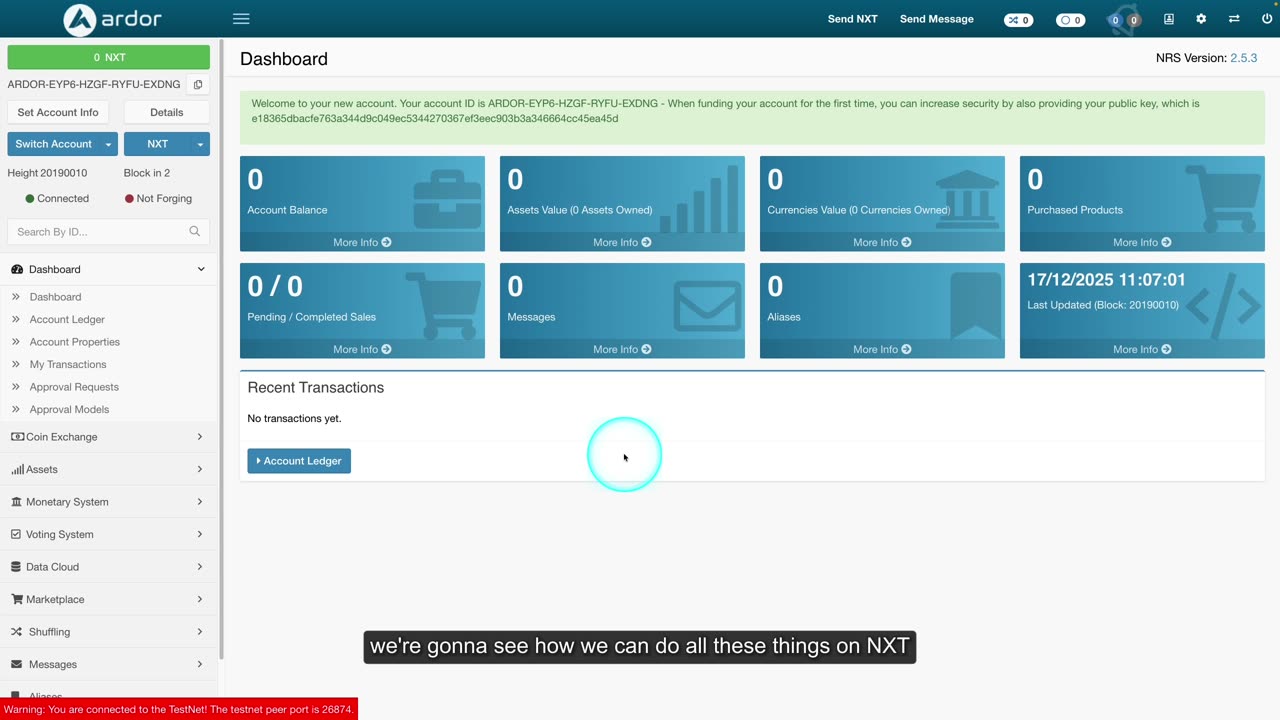1280x720 pixels.
Task: Open More Info for Currencies Value
Action: tap(882, 242)
